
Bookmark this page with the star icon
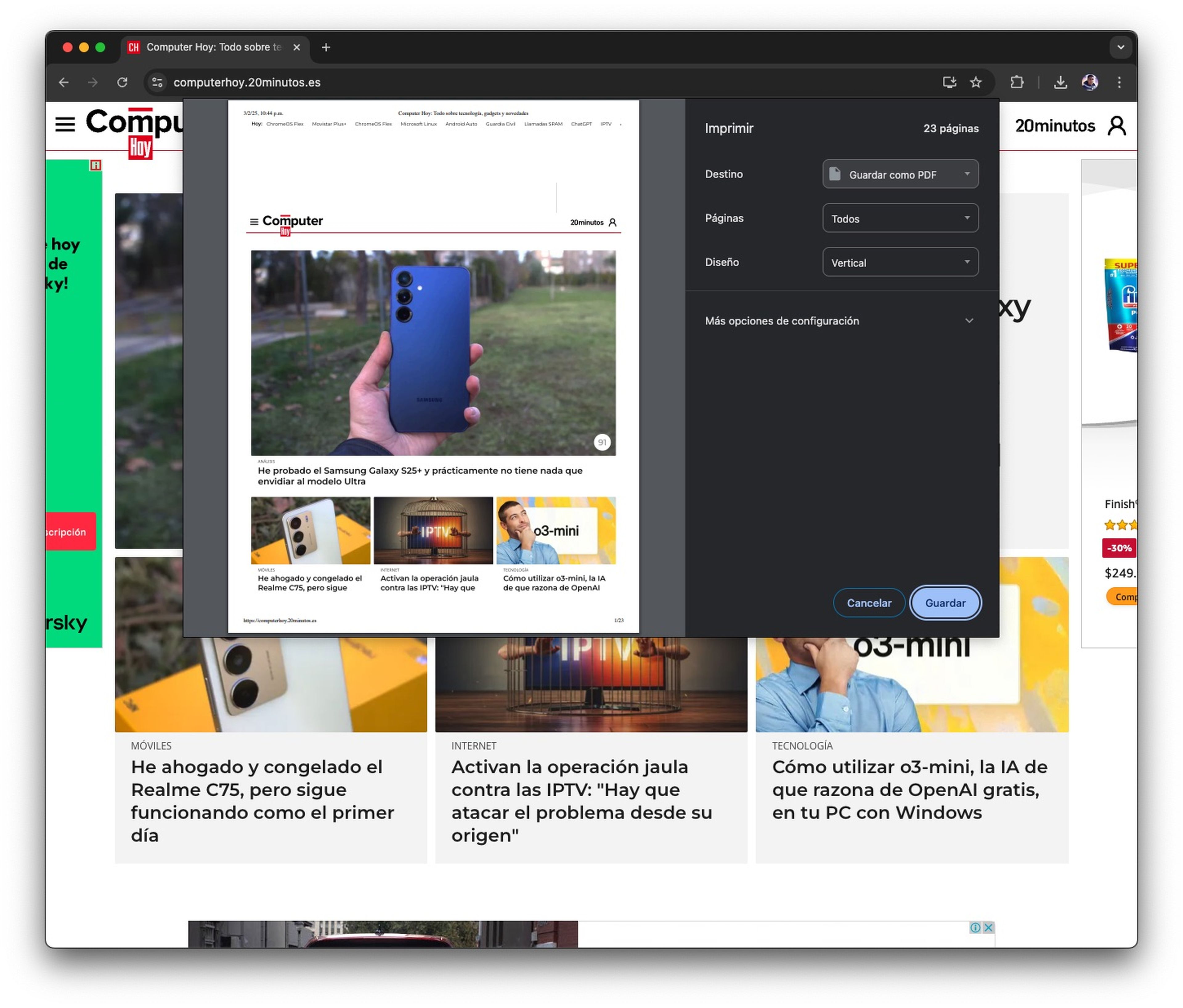(x=976, y=82)
